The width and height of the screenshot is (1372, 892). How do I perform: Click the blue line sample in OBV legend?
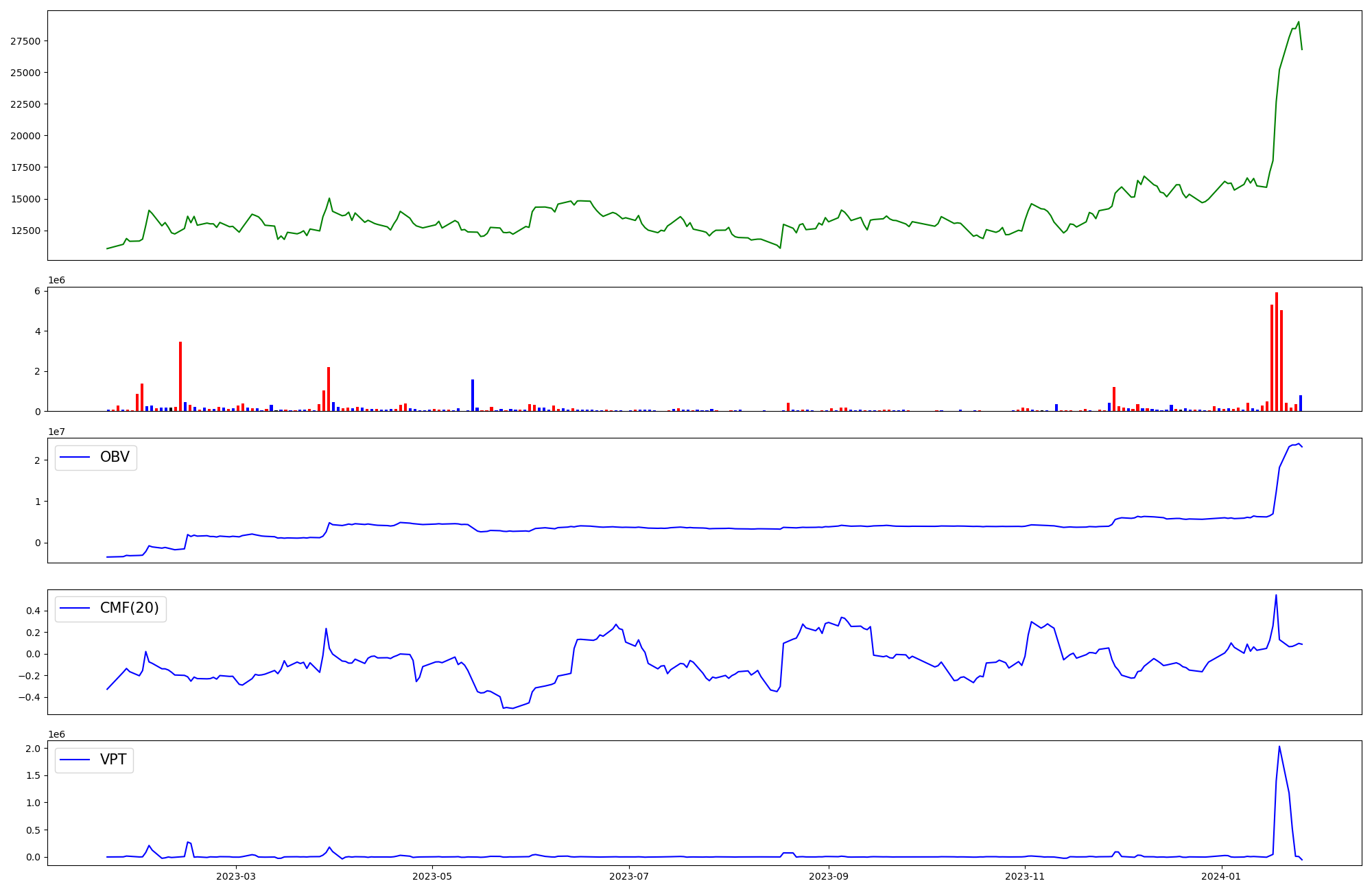pos(75,458)
